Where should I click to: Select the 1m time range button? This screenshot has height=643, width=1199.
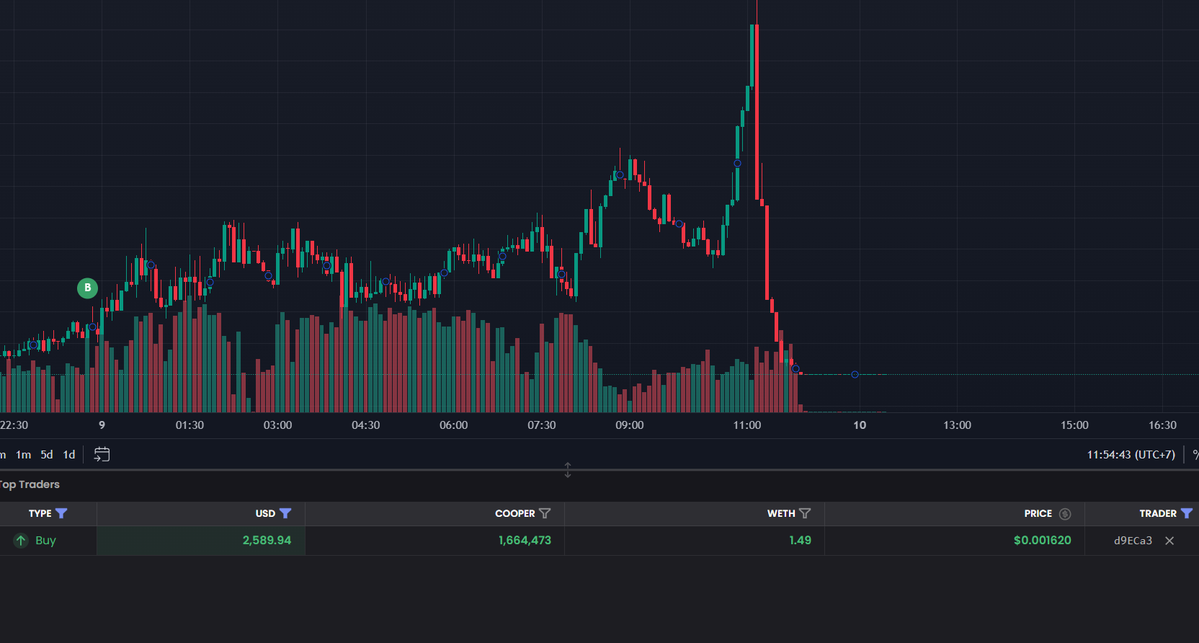point(24,455)
